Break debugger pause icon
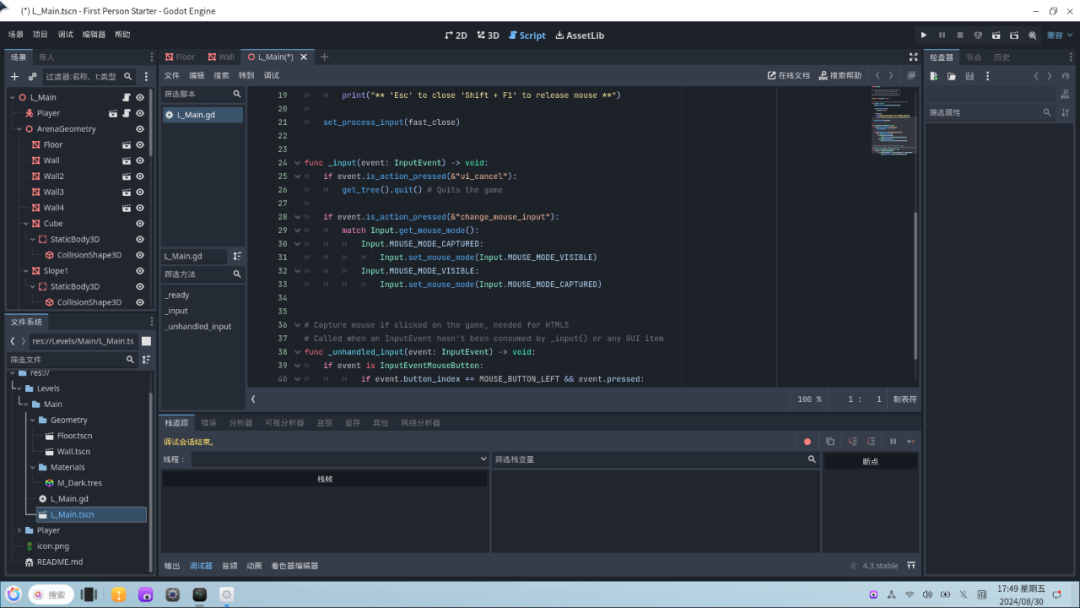 (893, 442)
